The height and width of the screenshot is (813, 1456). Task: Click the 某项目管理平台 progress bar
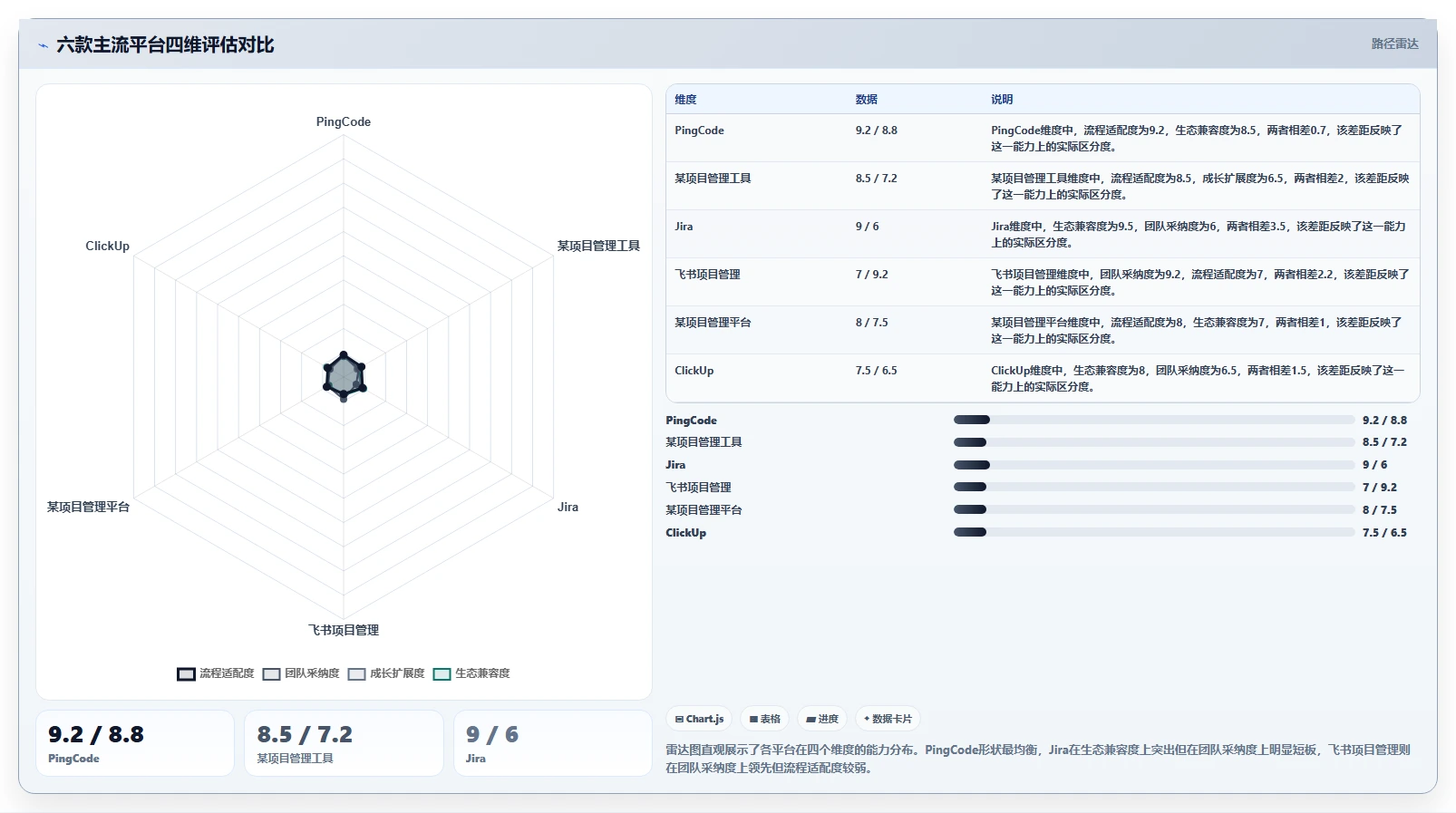[x=1154, y=509]
